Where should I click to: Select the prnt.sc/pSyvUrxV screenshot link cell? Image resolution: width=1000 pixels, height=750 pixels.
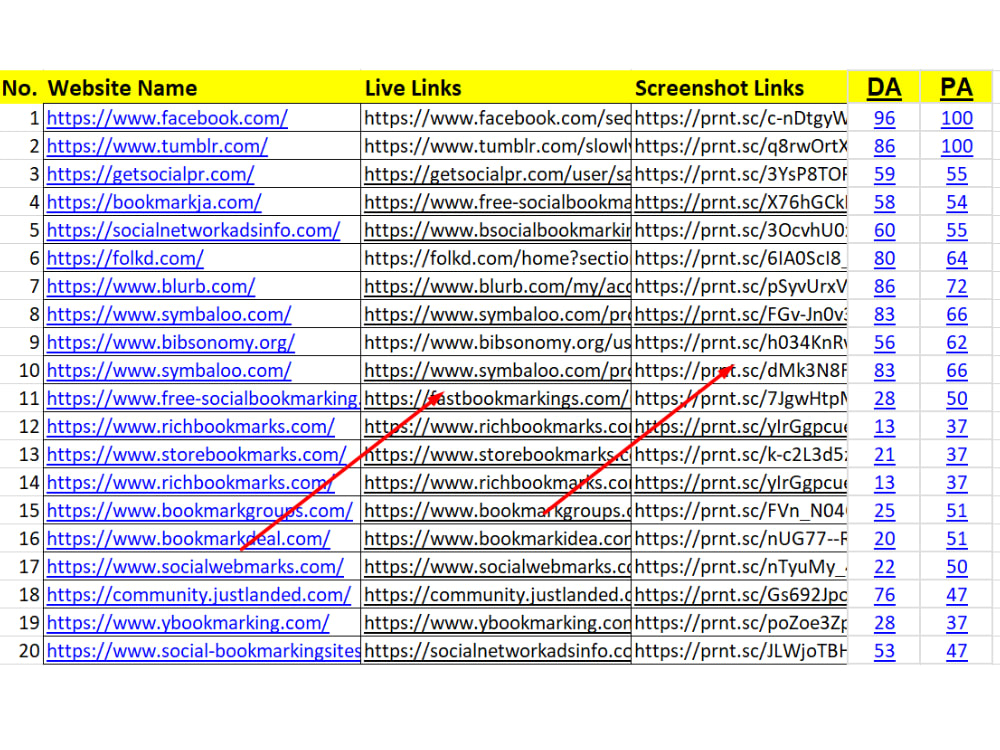pos(740,286)
